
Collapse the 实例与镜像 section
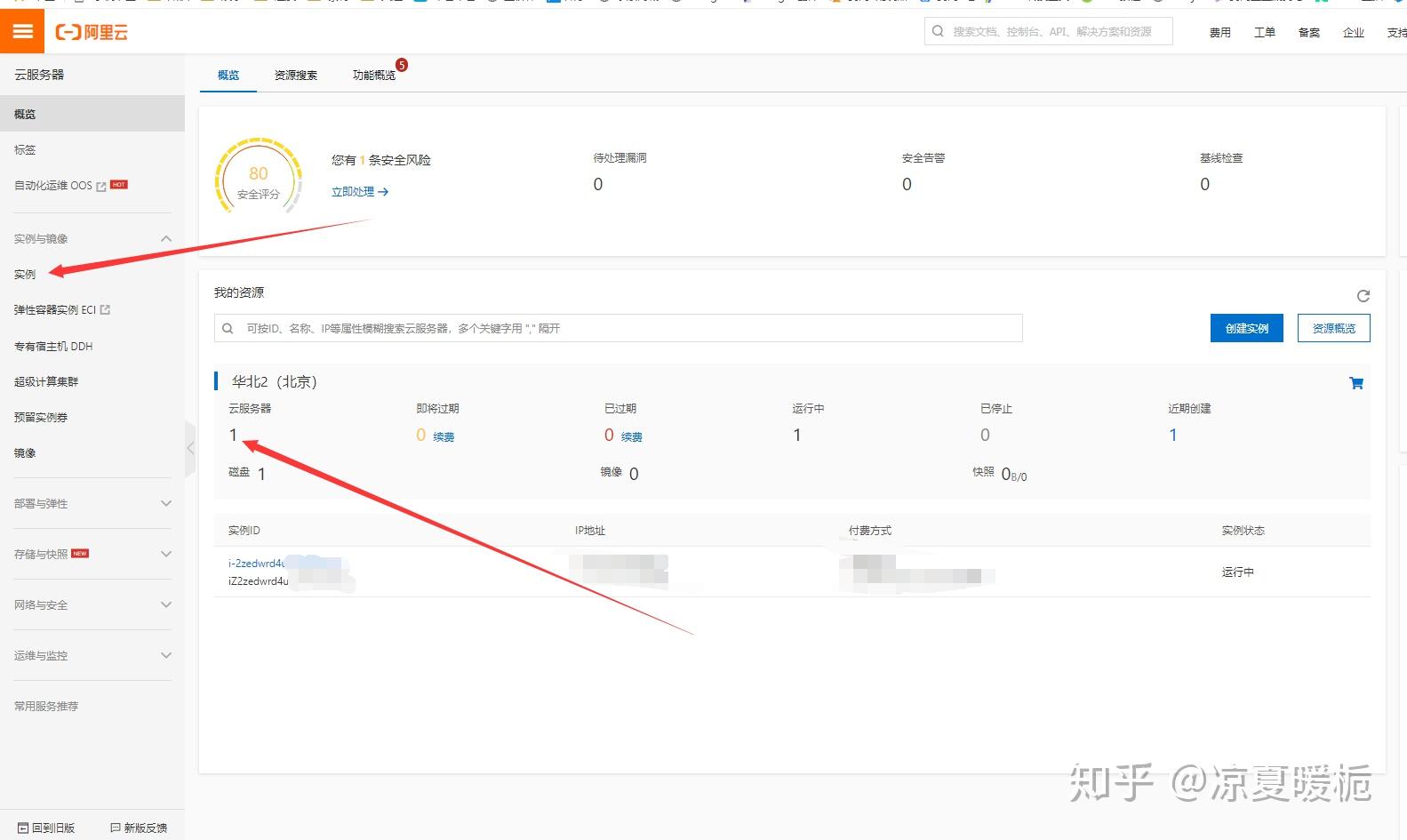pyautogui.click(x=166, y=238)
